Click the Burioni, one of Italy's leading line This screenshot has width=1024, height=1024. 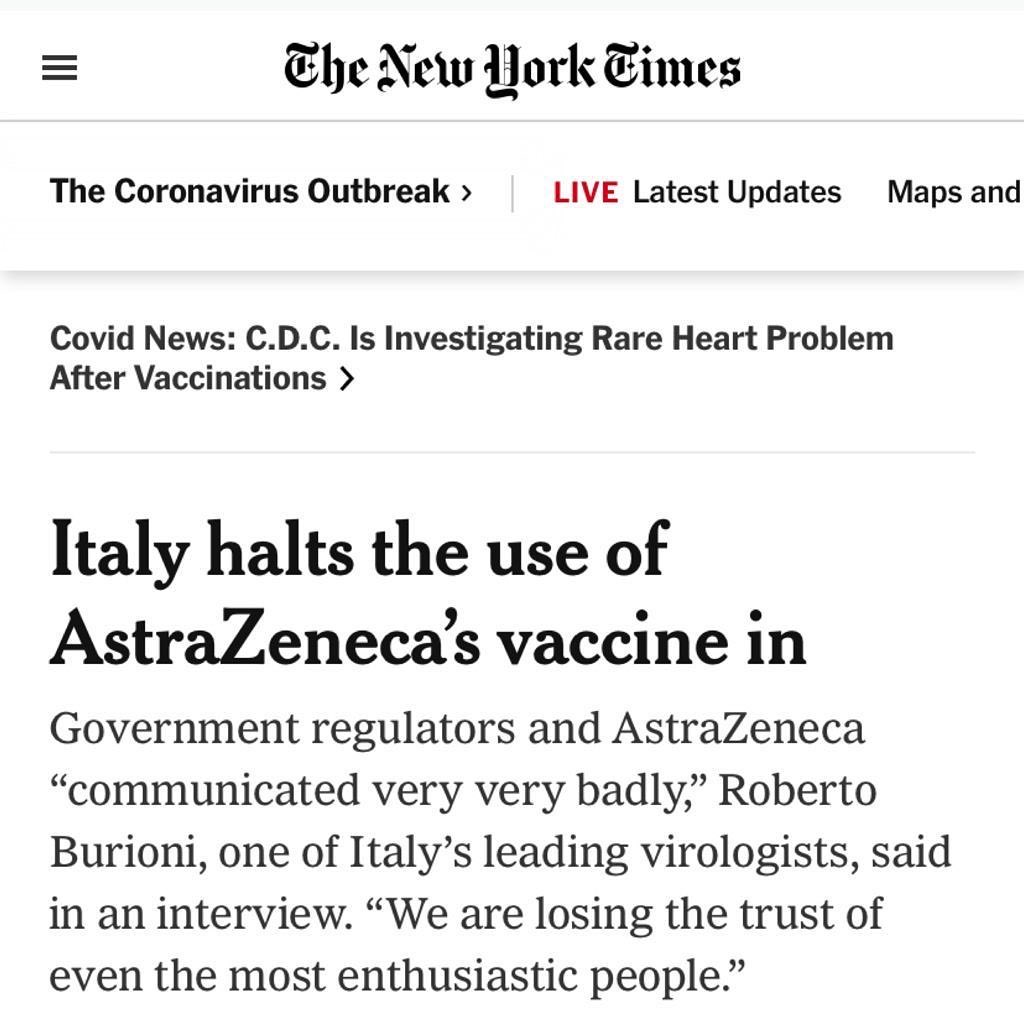[x=500, y=852]
